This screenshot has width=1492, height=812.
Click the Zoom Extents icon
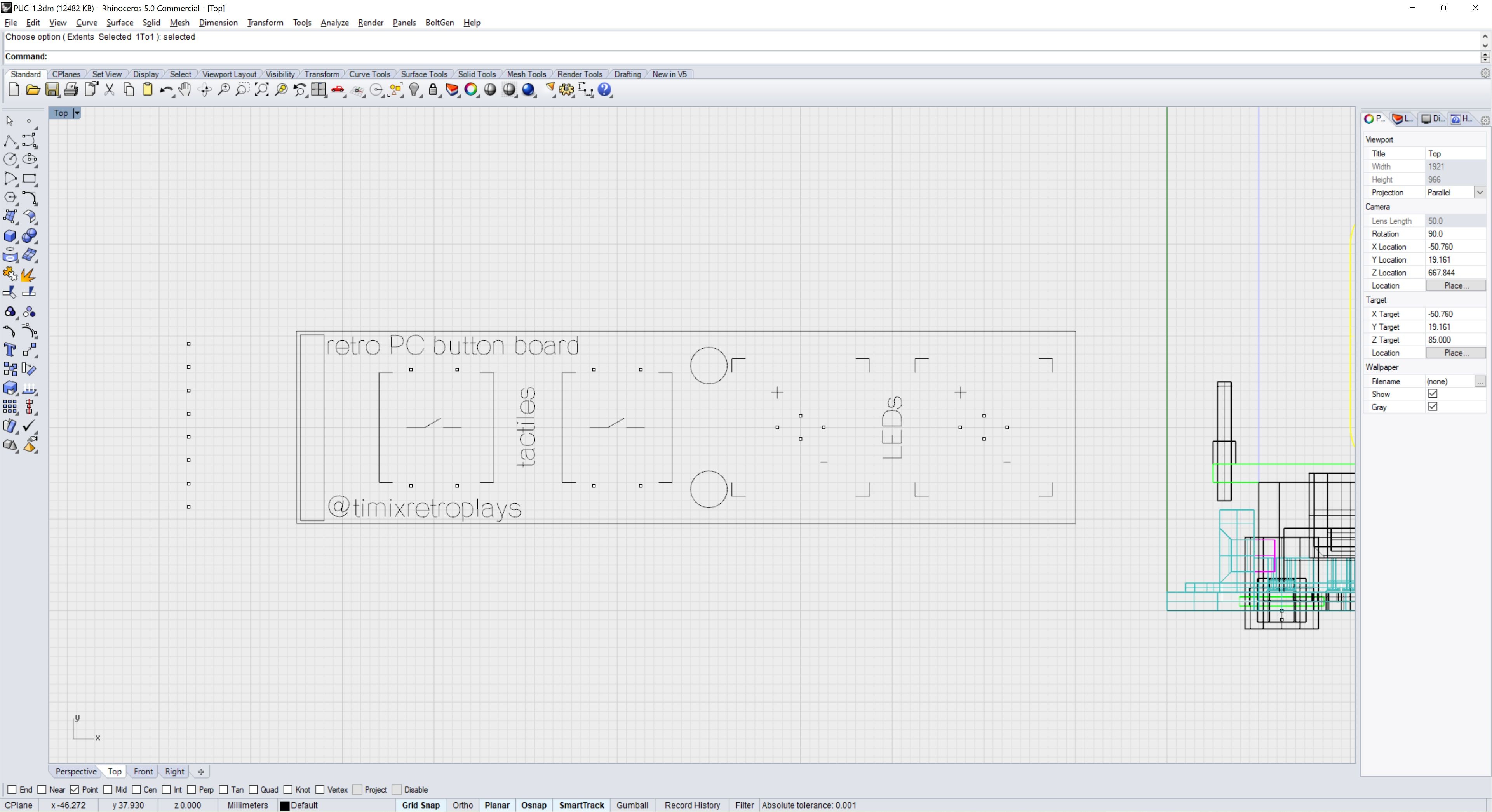click(261, 90)
